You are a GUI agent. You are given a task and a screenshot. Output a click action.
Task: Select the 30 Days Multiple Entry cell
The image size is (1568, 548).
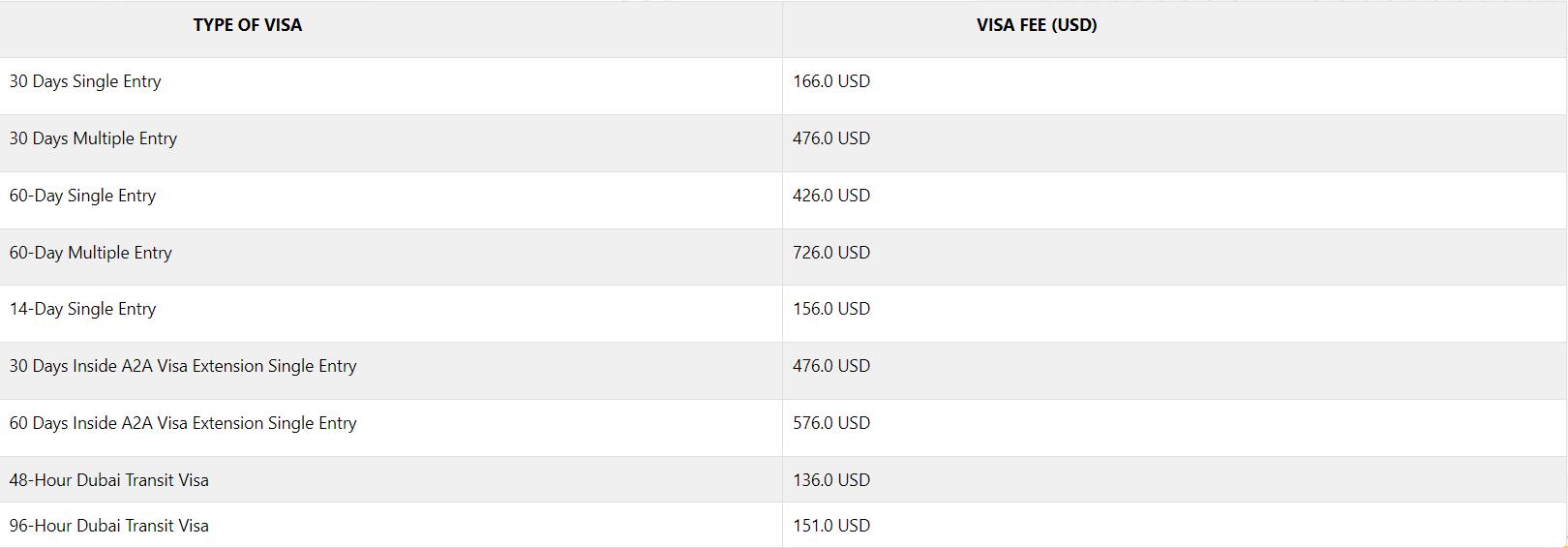[93, 138]
